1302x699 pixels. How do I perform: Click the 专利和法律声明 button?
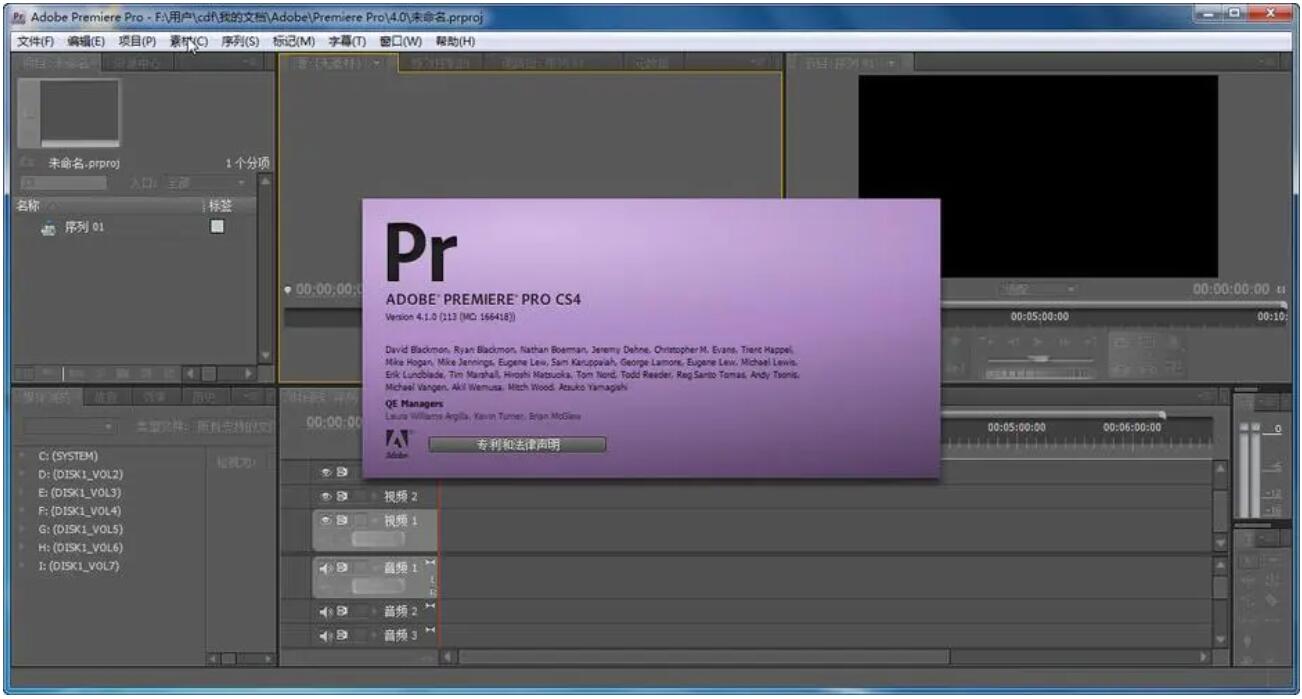point(517,445)
